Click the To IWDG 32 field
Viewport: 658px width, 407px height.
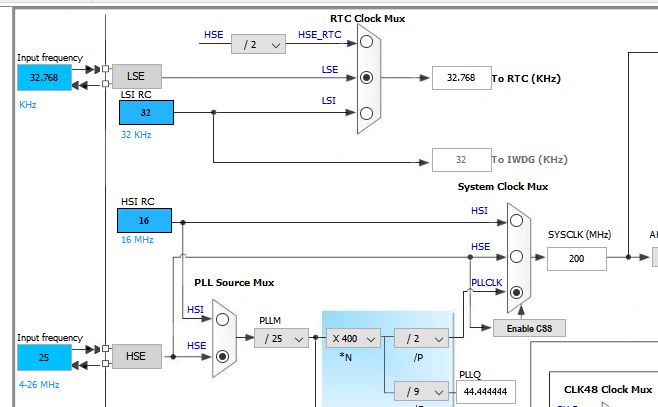(462, 159)
